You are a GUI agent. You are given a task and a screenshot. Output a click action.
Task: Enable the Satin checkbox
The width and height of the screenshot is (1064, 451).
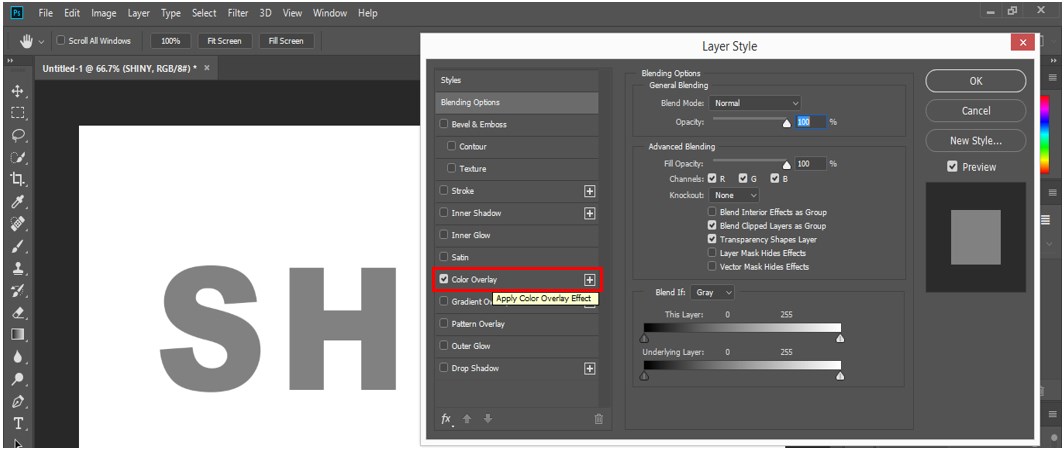click(x=444, y=257)
